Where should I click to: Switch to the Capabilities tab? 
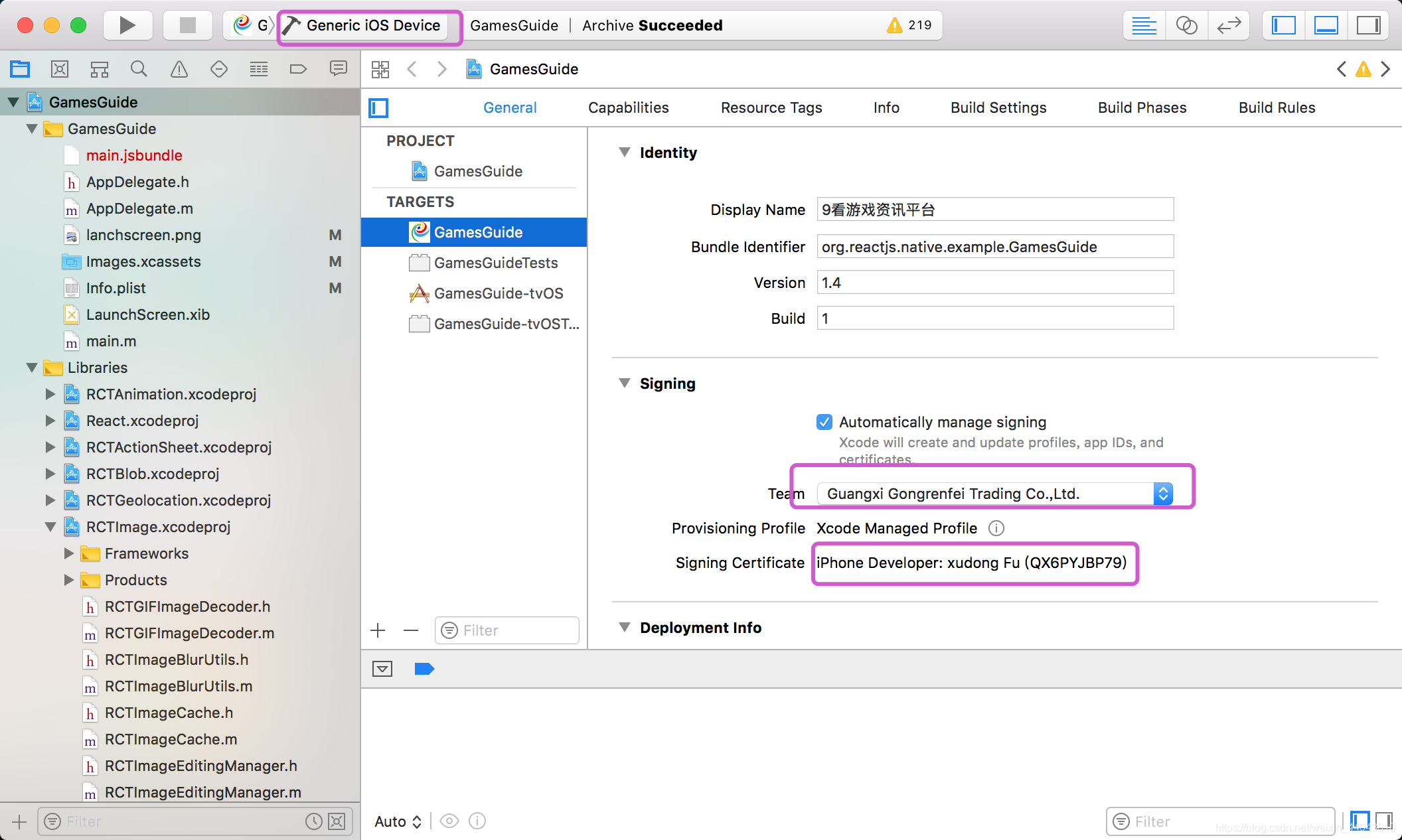pyautogui.click(x=629, y=107)
